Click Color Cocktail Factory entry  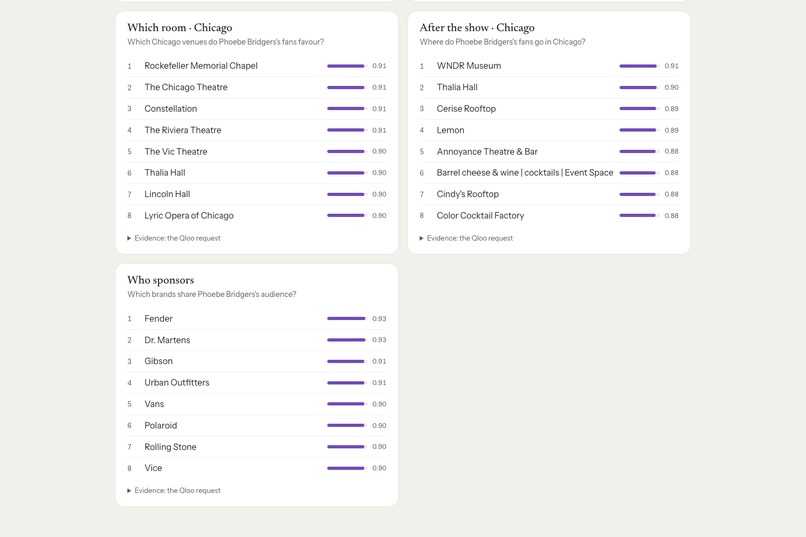(549, 215)
